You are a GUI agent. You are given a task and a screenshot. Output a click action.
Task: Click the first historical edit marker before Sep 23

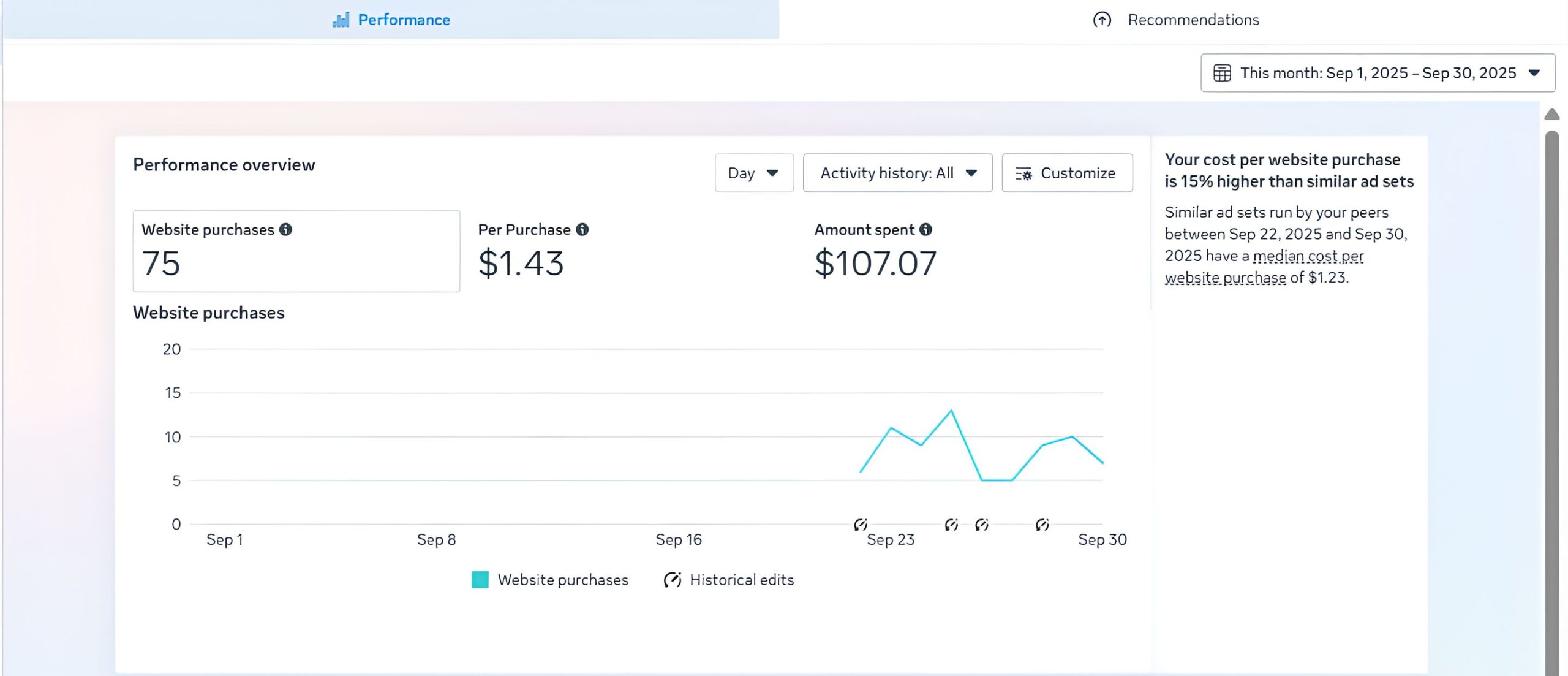[860, 525]
